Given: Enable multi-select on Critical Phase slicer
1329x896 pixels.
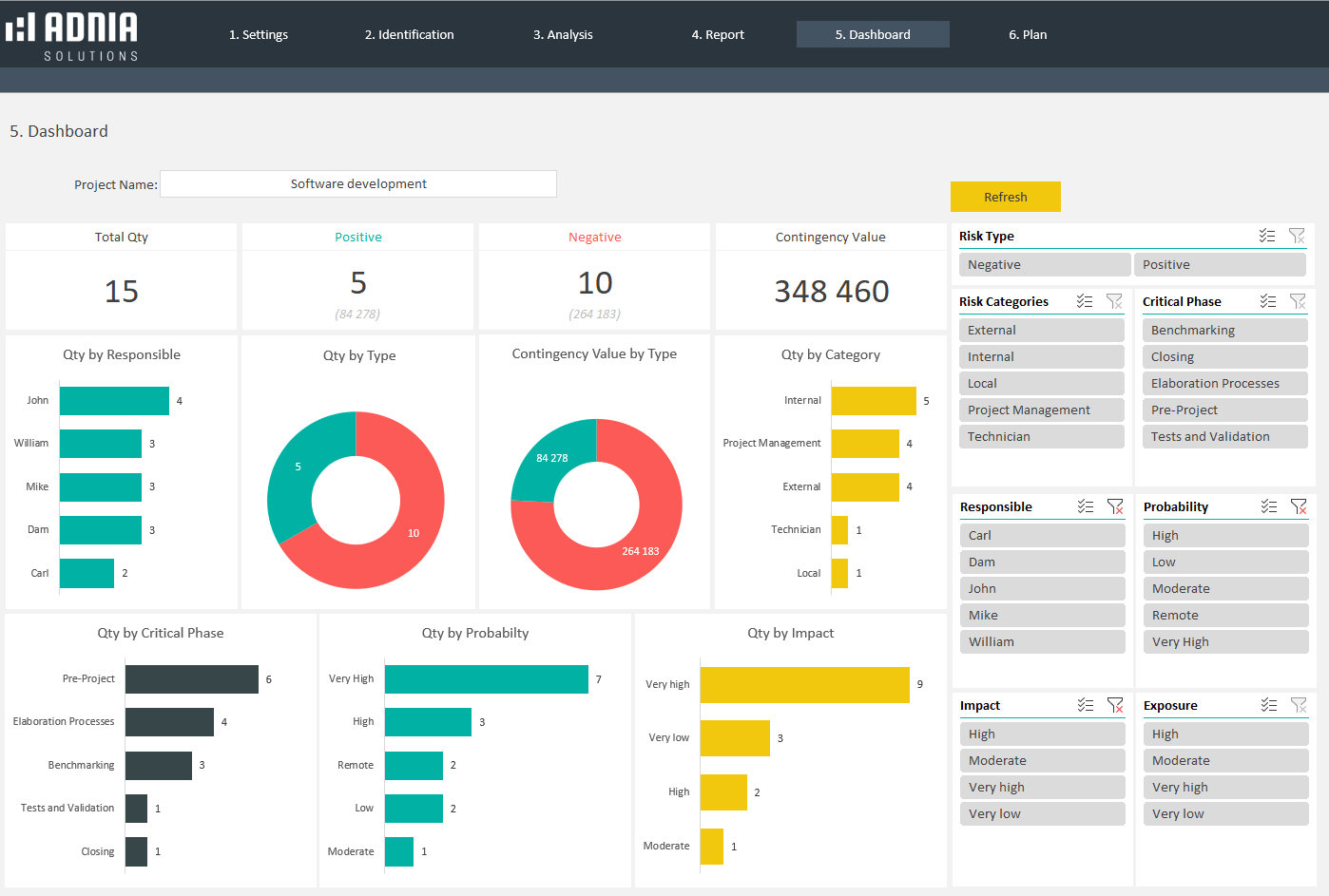Looking at the screenshot, I should click(1267, 301).
